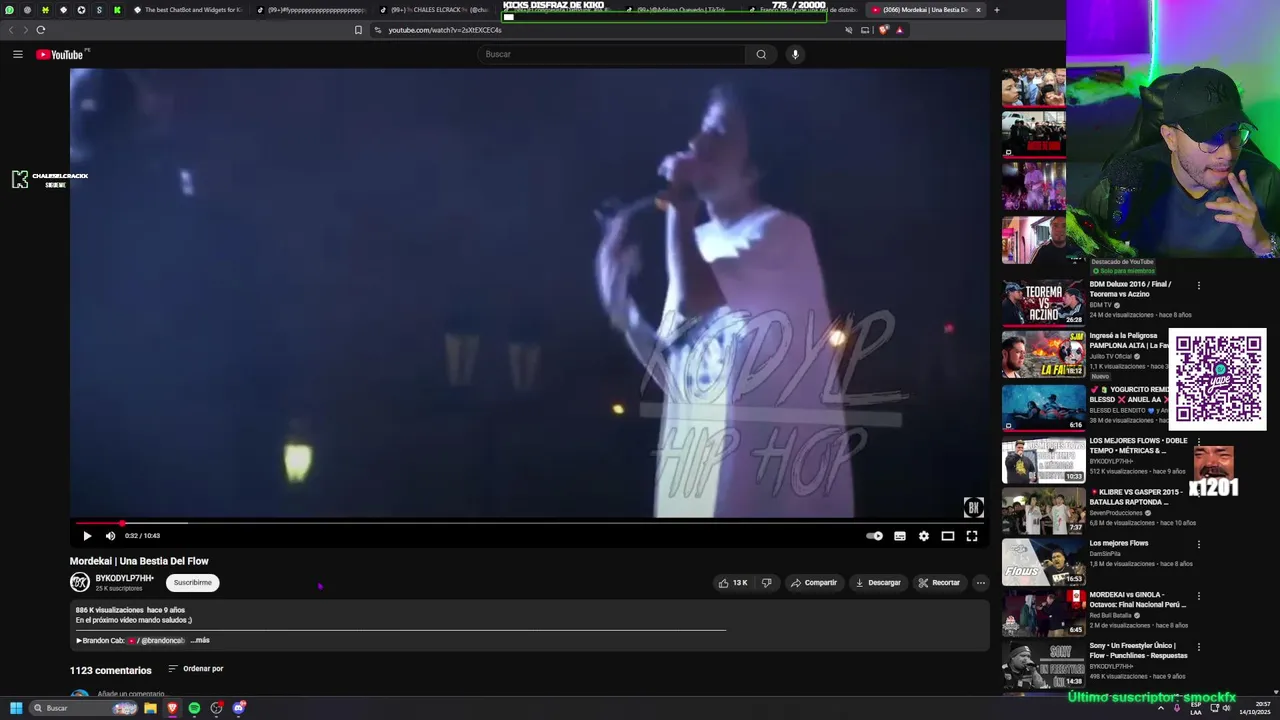Show hidden system tray icons chevron
Screen dimensions: 1280x720
pyautogui.click(x=1161, y=708)
